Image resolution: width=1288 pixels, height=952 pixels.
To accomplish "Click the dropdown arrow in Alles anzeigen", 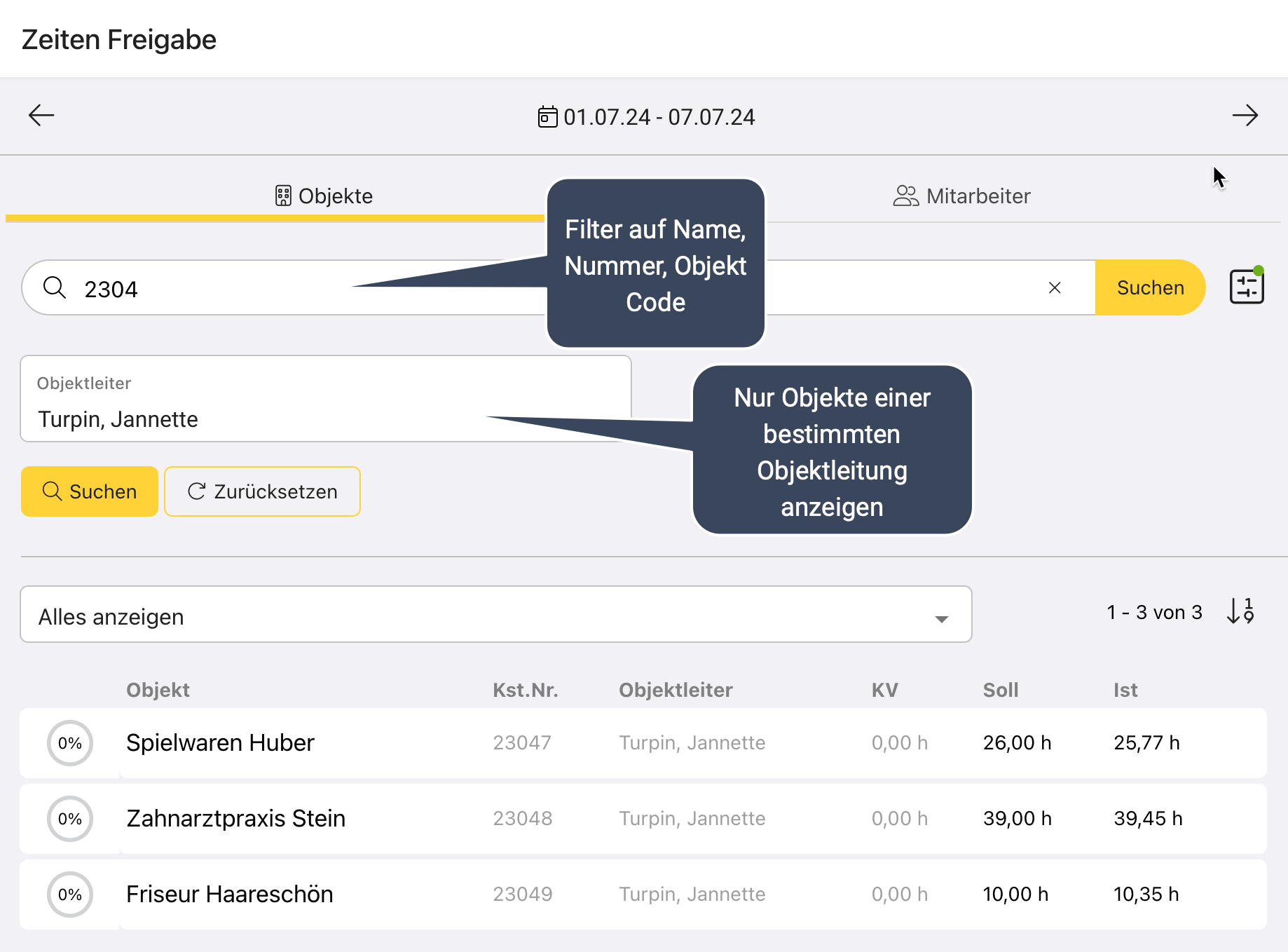I will [941, 618].
